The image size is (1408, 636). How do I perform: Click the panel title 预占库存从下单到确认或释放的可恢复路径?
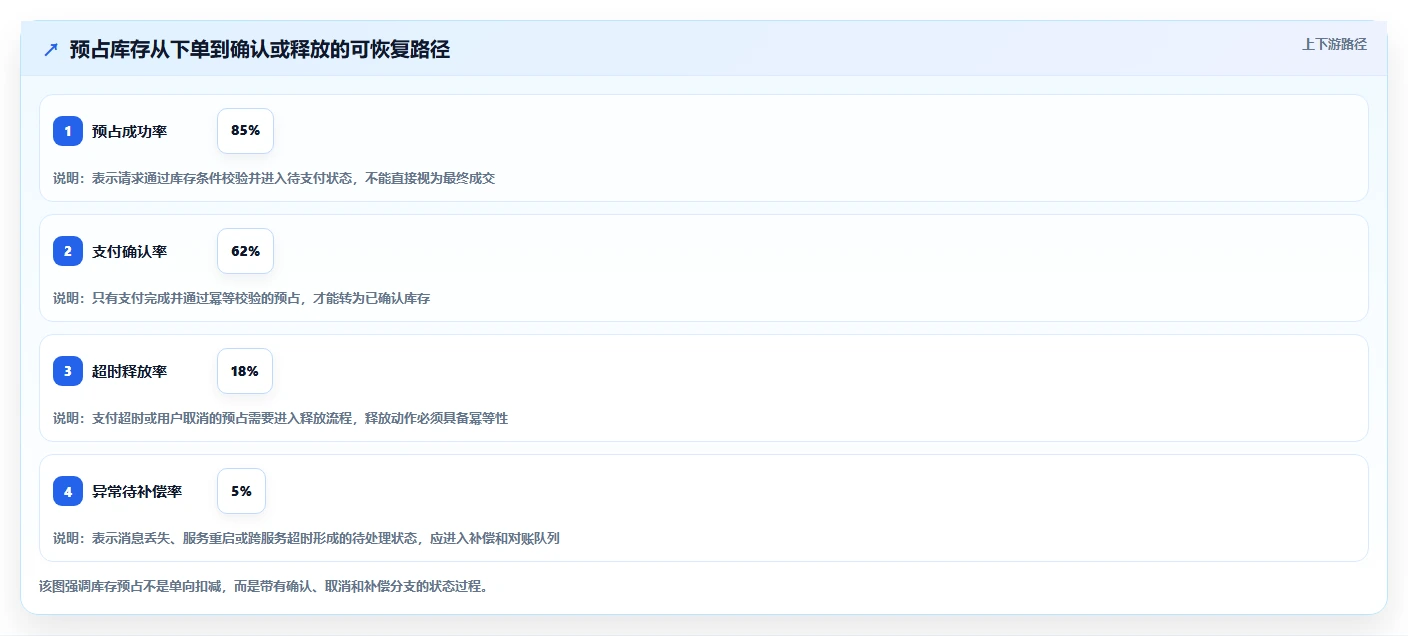pos(260,50)
